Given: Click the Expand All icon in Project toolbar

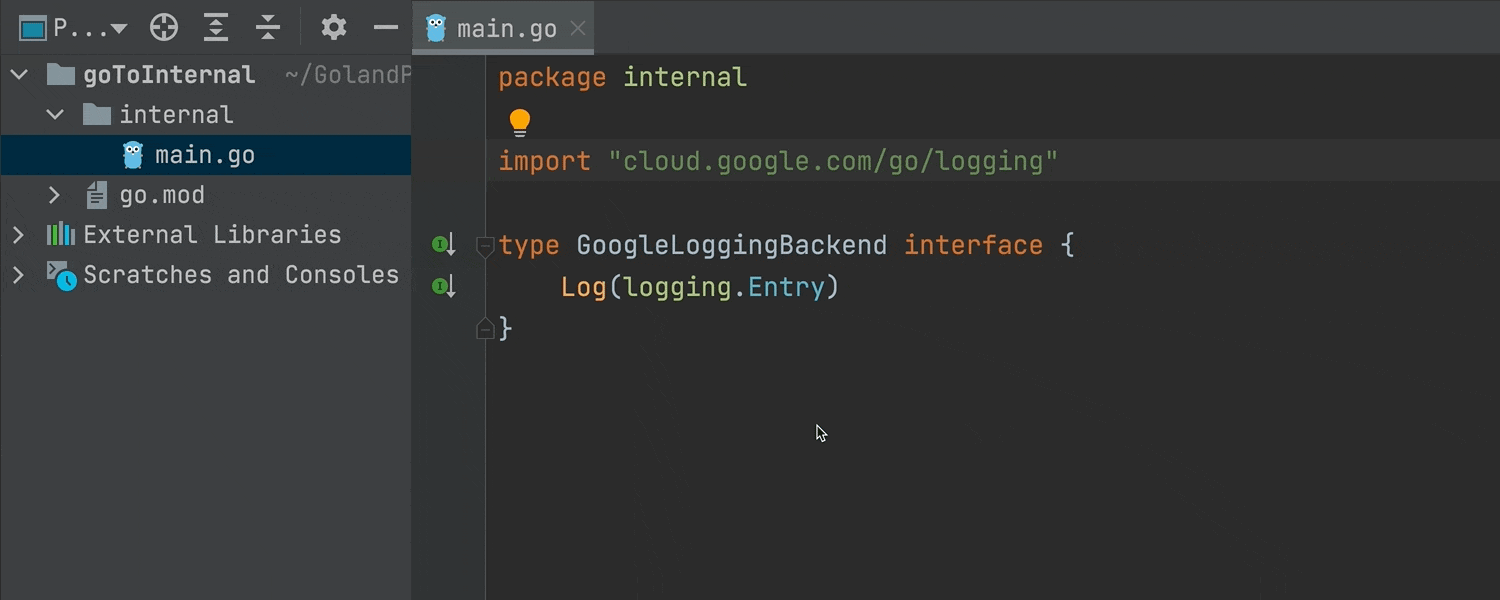Looking at the screenshot, I should [216, 28].
